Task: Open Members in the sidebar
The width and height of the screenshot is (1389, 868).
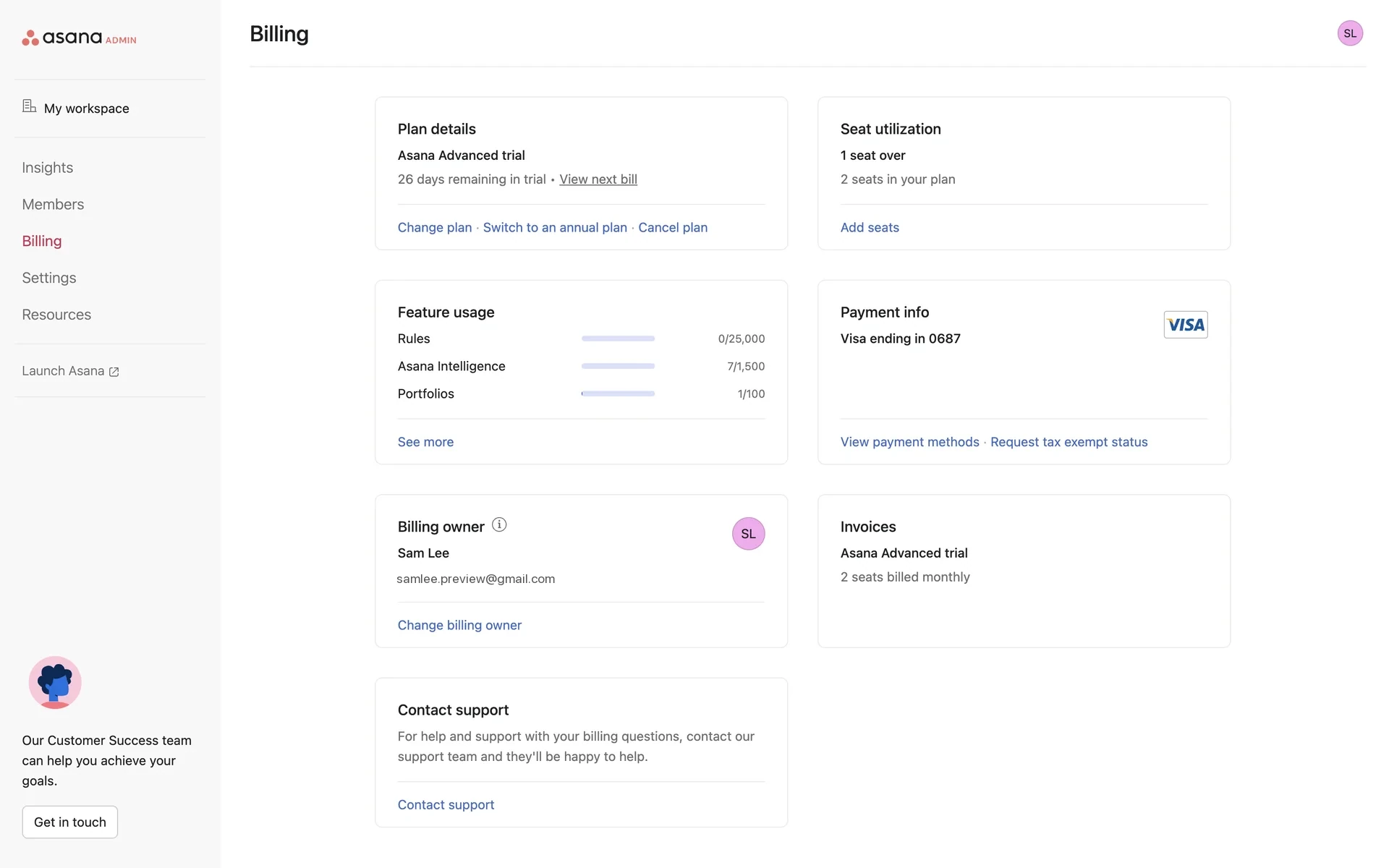Action: point(53,205)
